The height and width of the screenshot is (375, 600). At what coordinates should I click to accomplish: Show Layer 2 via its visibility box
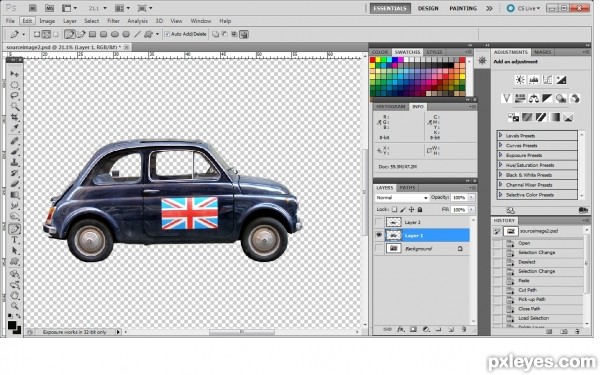point(378,222)
